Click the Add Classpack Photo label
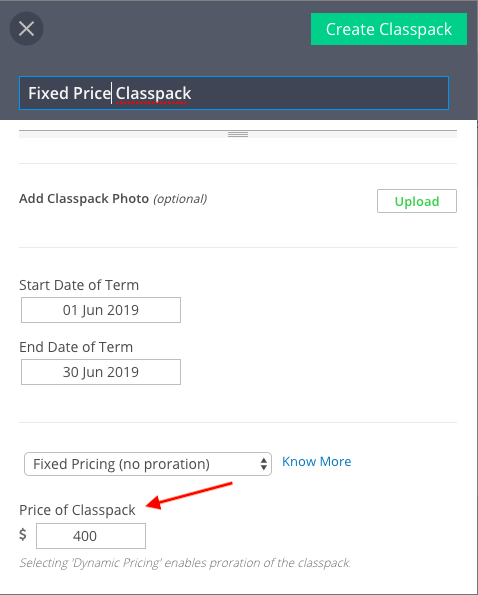478x595 pixels. pyautogui.click(x=84, y=198)
